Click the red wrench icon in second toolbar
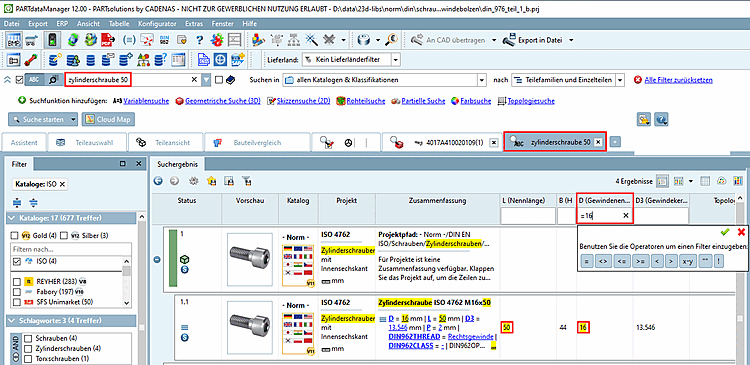750x365 pixels. 32,60
